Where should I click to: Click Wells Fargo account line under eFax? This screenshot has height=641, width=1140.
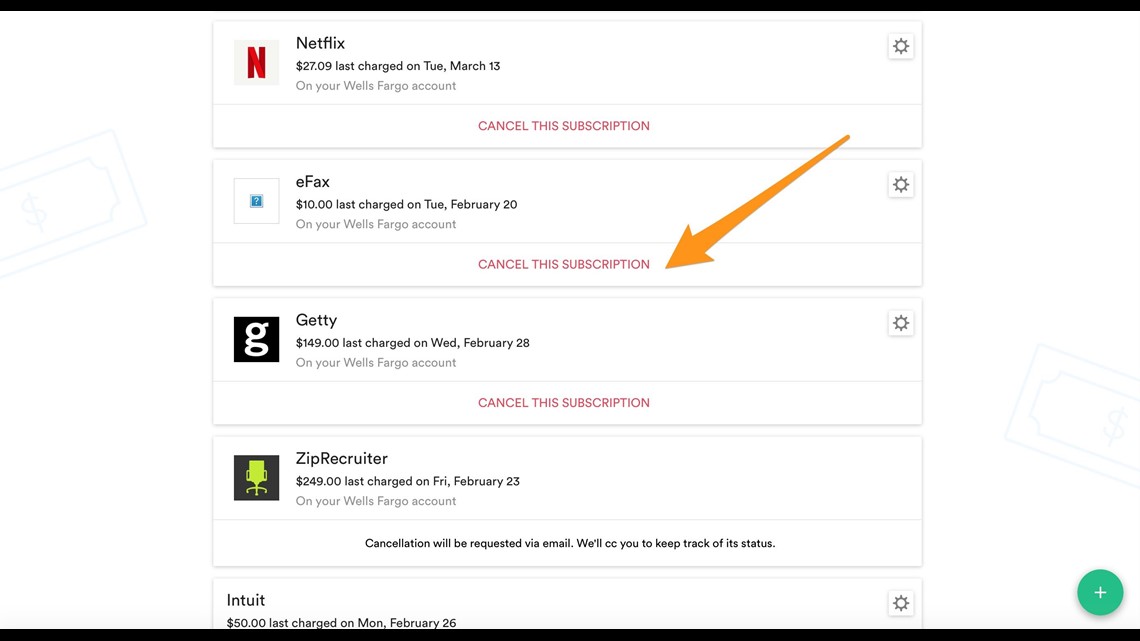coord(376,225)
